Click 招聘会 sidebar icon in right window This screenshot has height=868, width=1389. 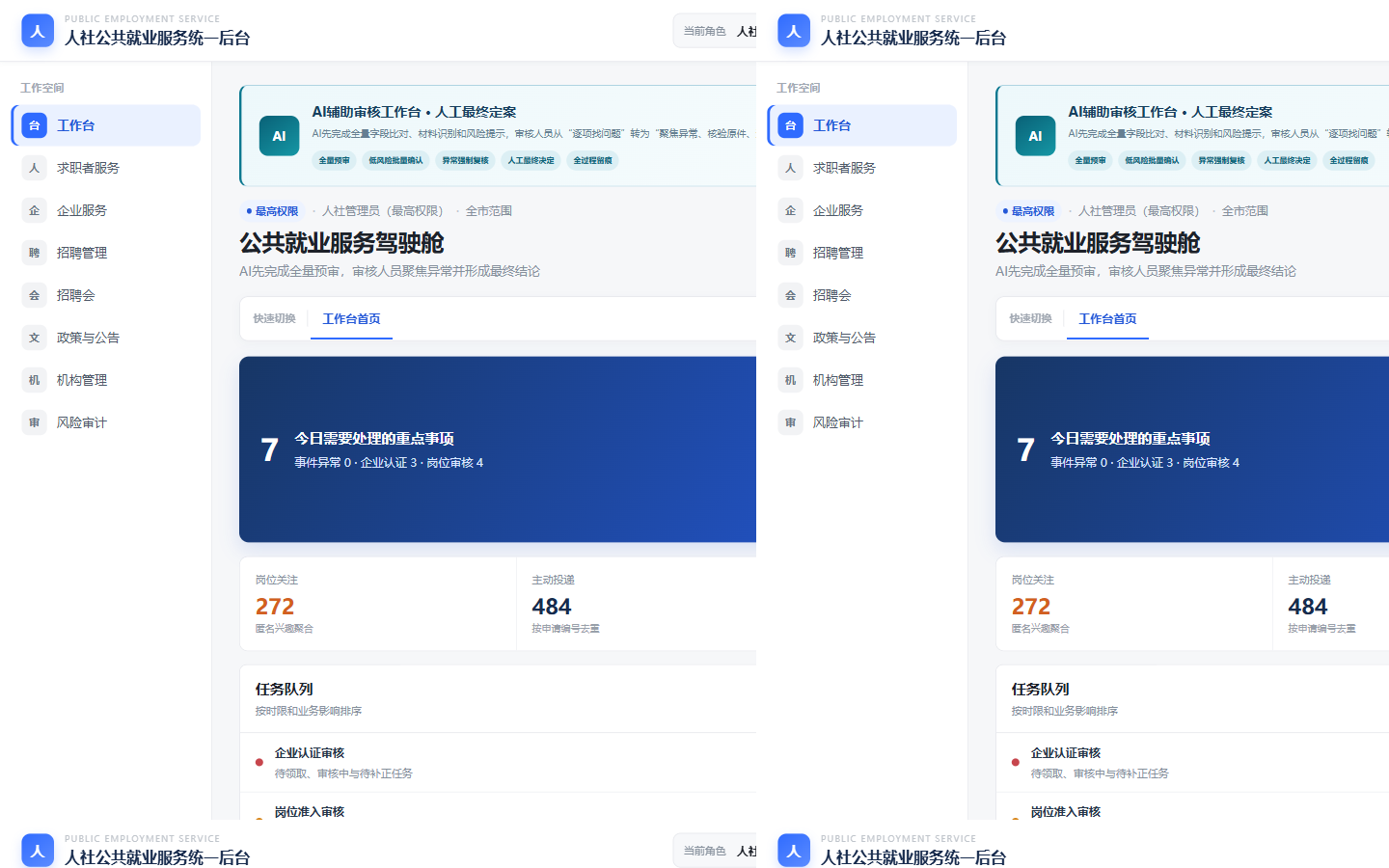click(x=790, y=295)
